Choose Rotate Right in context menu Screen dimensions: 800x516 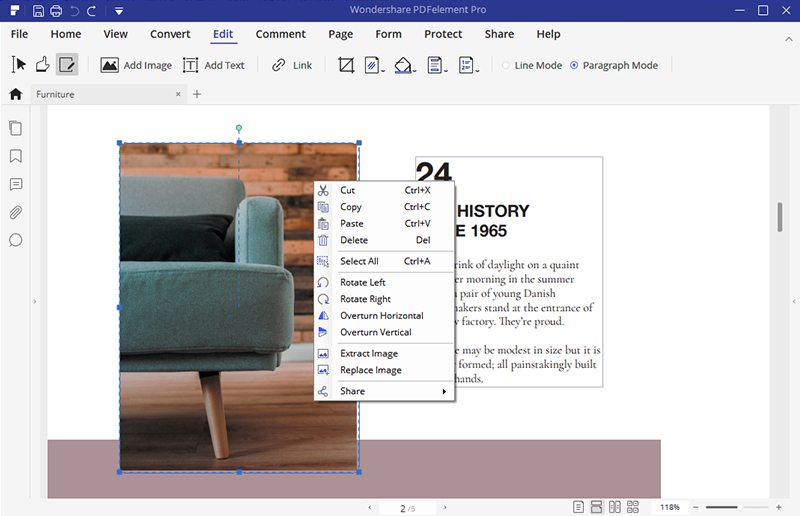[x=384, y=299]
